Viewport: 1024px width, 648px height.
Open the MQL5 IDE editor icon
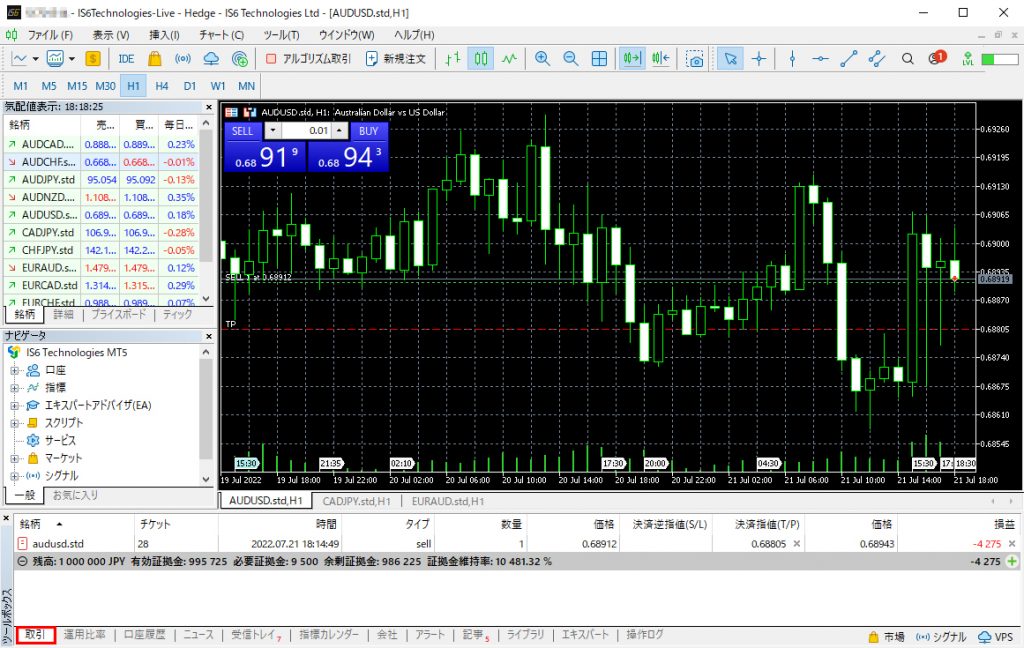coord(126,59)
